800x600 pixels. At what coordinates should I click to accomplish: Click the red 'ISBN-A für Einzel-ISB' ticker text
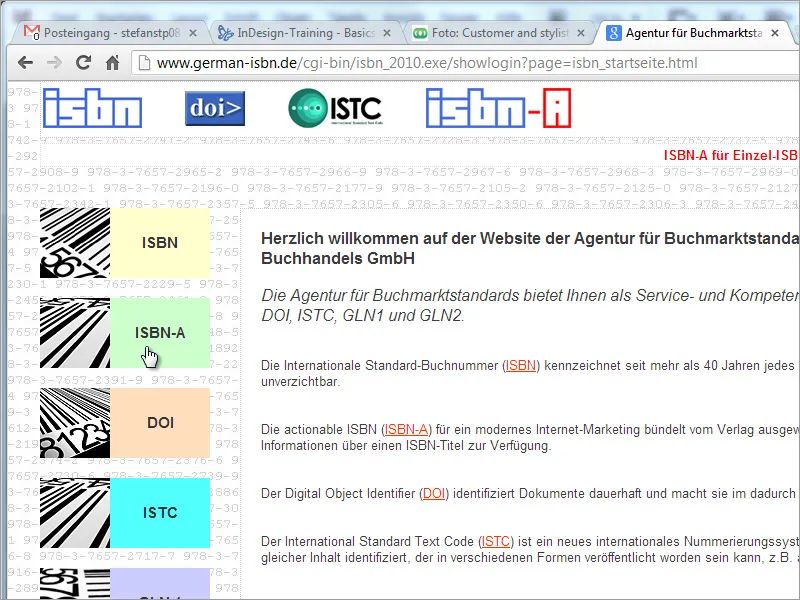coord(731,156)
